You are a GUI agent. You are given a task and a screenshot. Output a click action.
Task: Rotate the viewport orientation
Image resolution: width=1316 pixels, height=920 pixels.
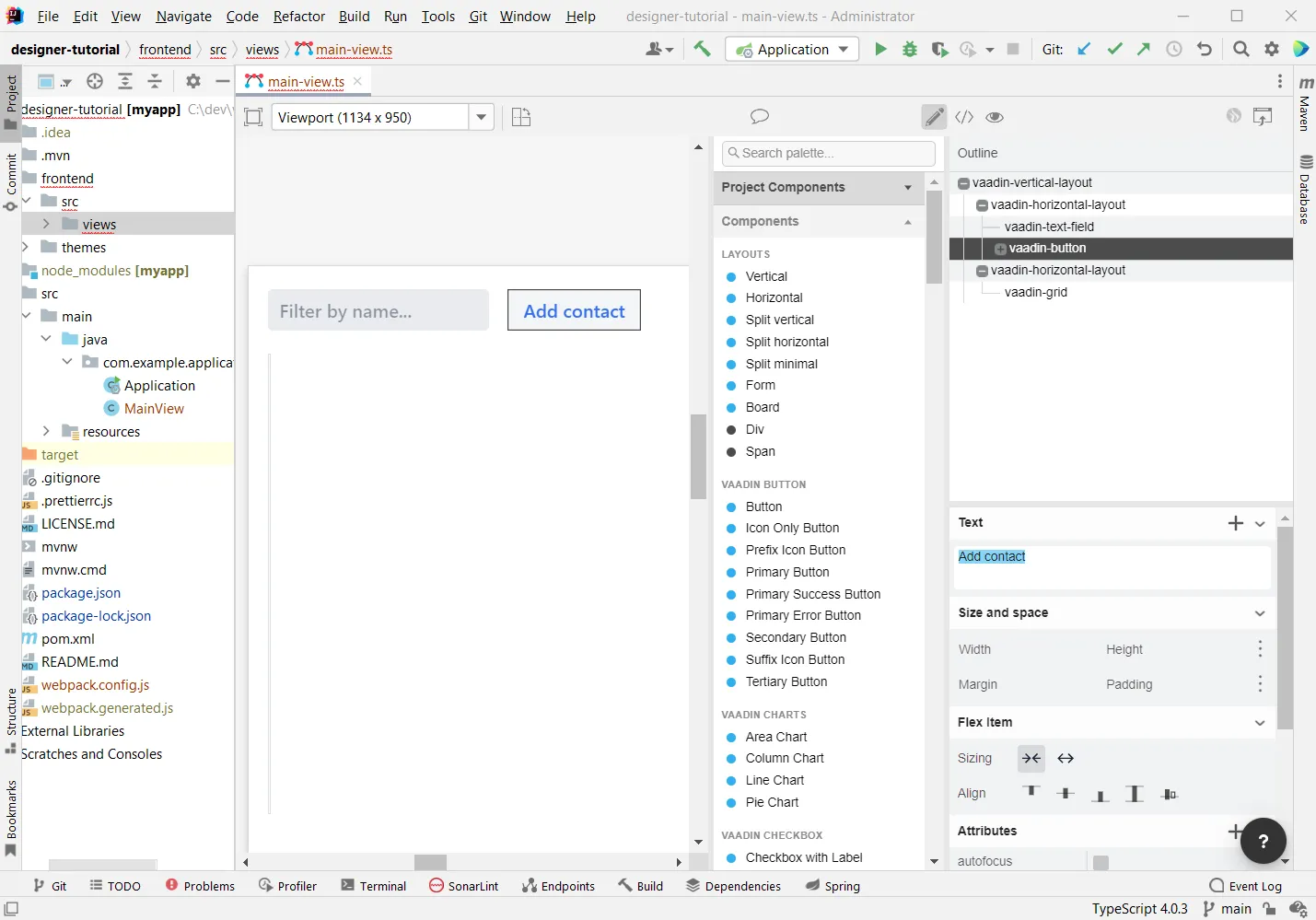[x=521, y=117]
